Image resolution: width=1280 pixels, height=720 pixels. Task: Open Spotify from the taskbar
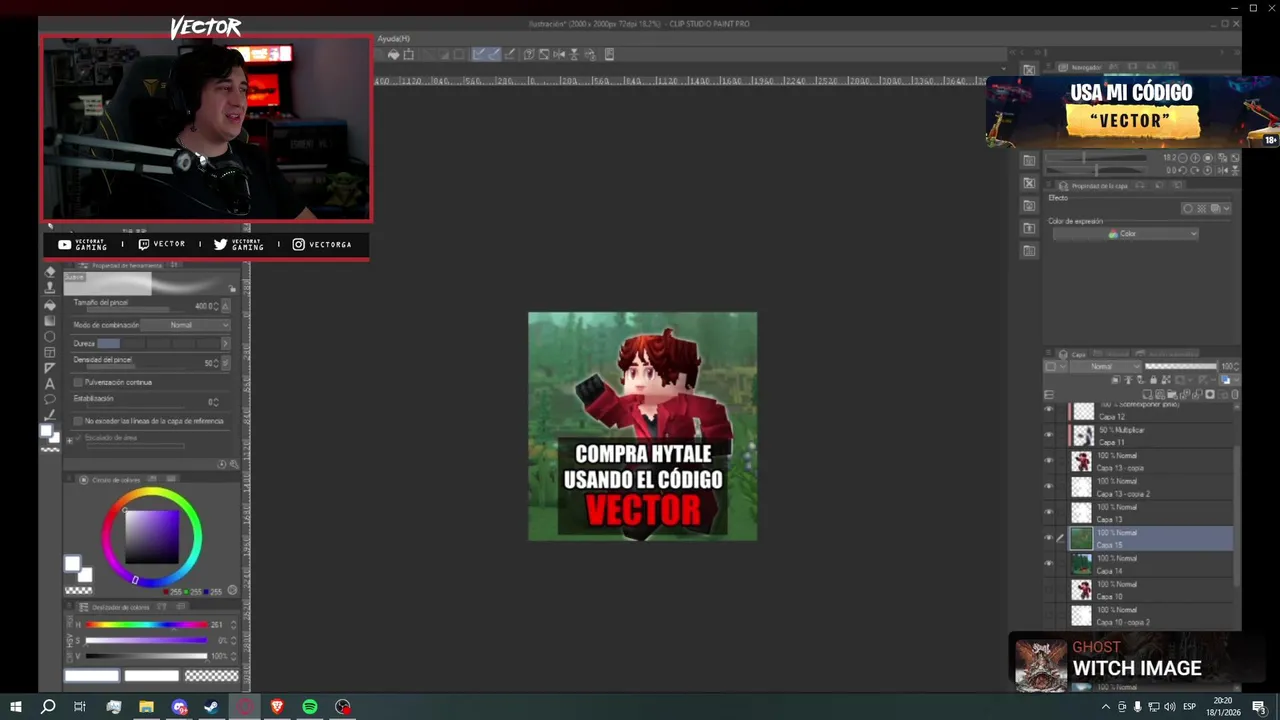click(310, 707)
